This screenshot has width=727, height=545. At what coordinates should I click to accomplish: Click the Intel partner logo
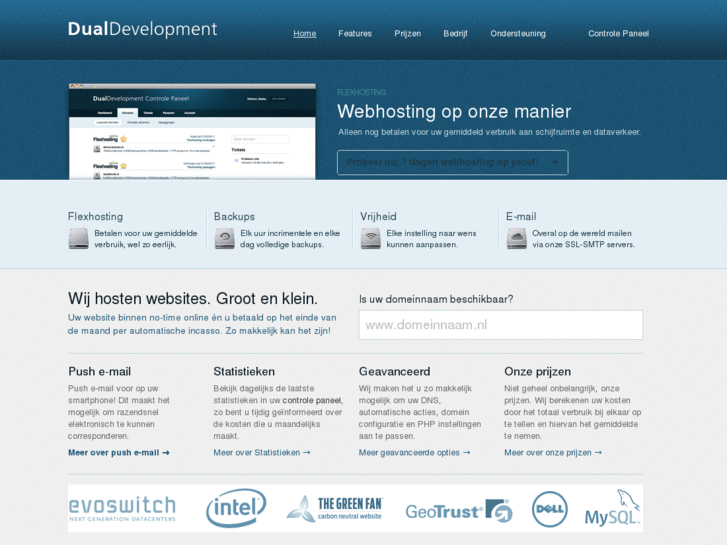tap(236, 508)
